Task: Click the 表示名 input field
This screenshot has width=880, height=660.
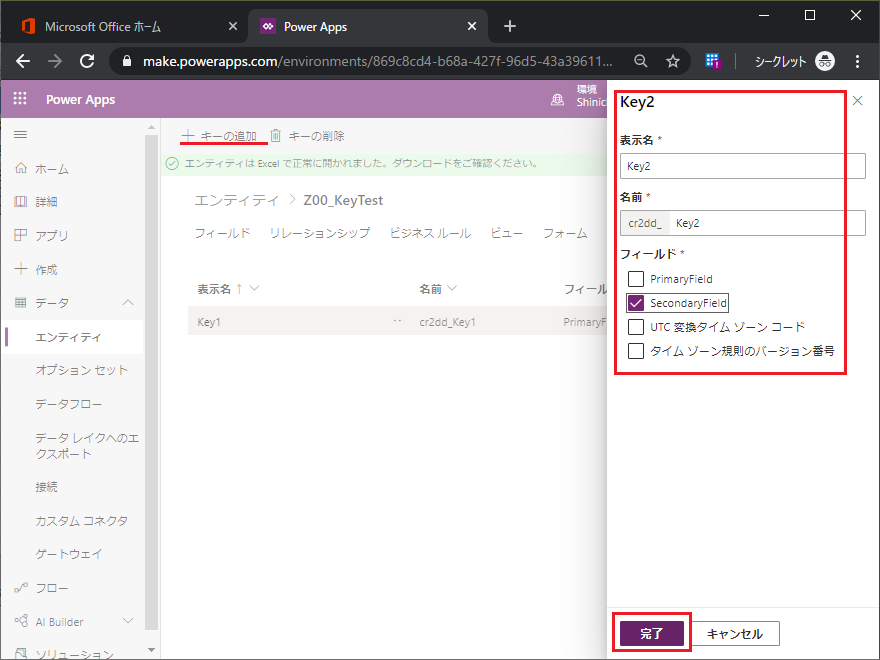Action: click(x=742, y=166)
